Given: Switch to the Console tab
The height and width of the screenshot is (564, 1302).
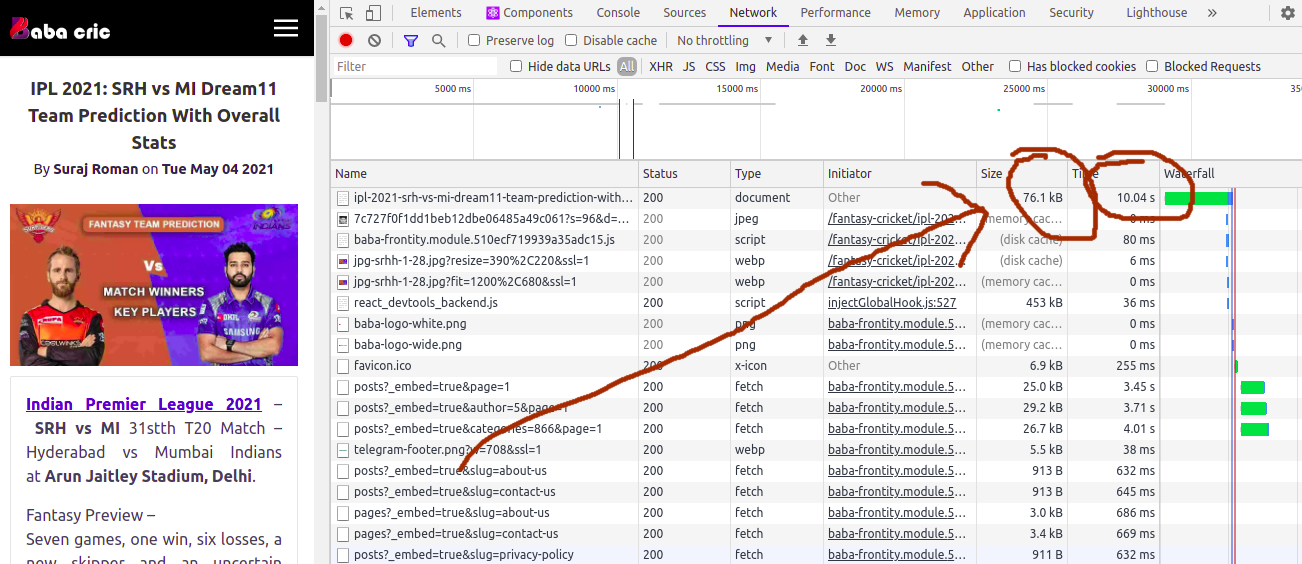Looking at the screenshot, I should coord(618,13).
